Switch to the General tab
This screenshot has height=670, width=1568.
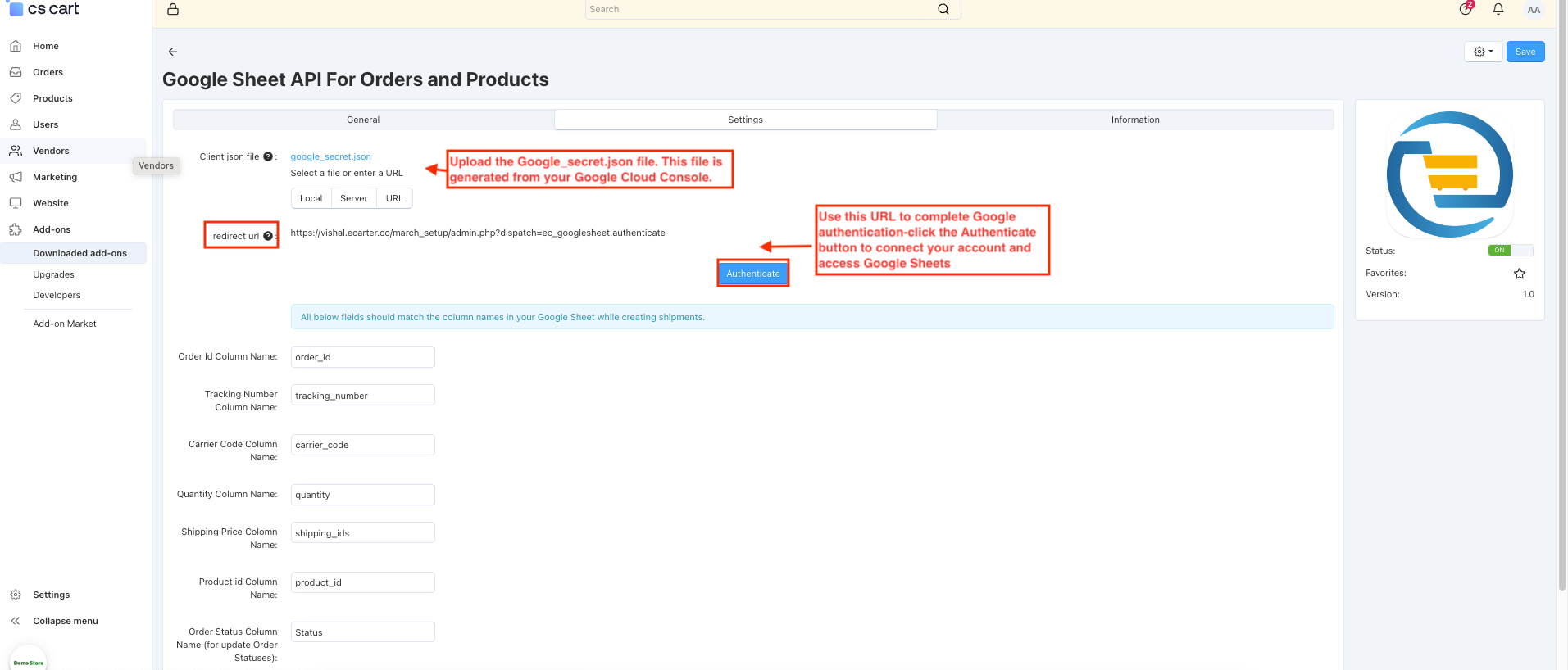click(x=363, y=120)
